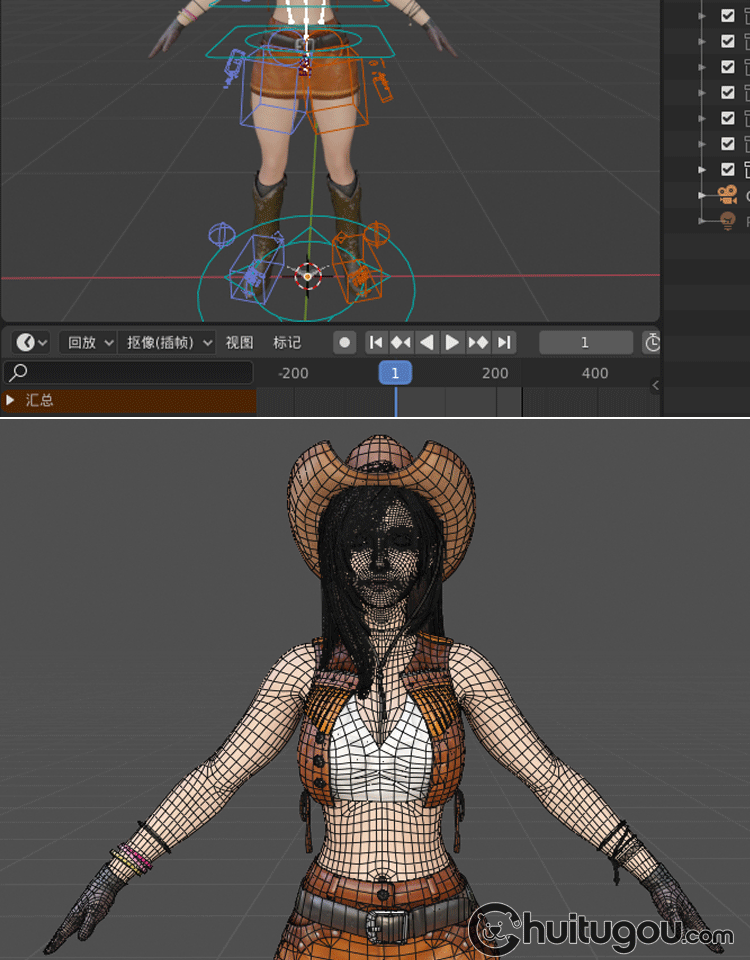Click the light object icon in outliner
Screen dimensions: 750x960
click(x=727, y=220)
